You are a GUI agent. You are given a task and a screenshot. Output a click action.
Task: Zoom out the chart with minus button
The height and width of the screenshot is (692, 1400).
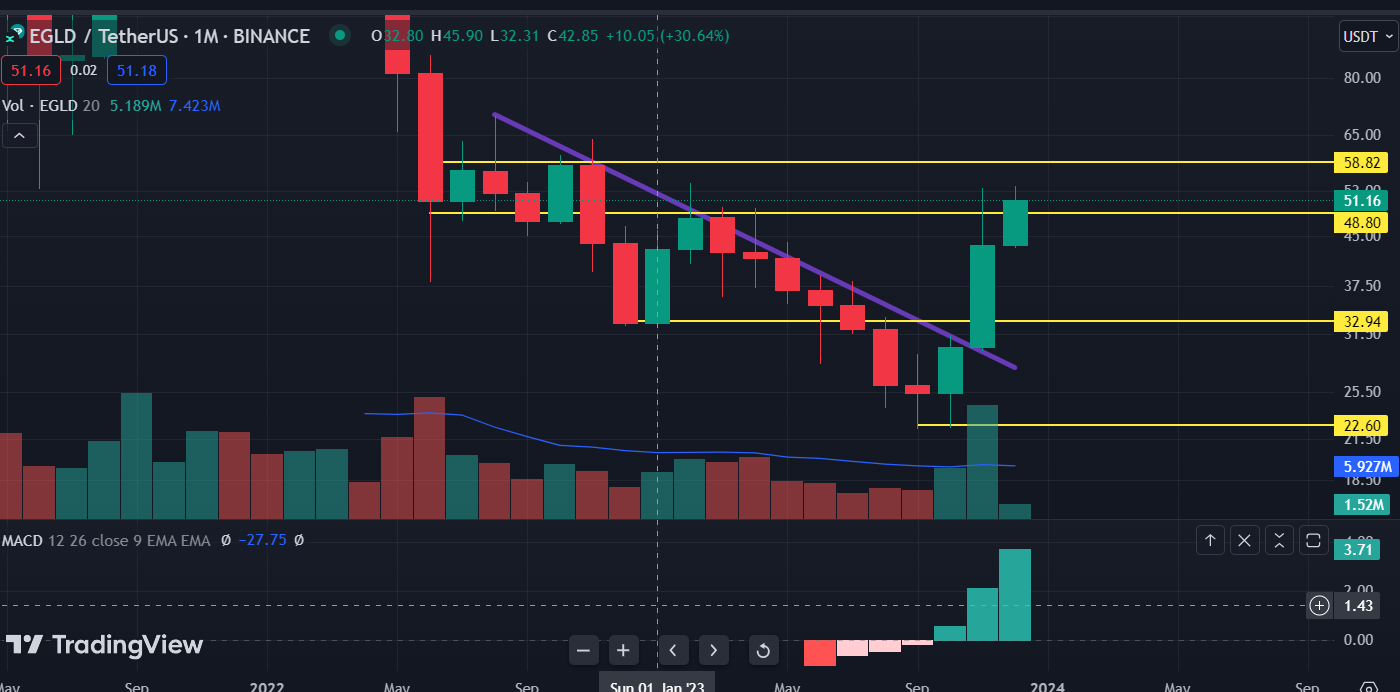click(x=584, y=651)
